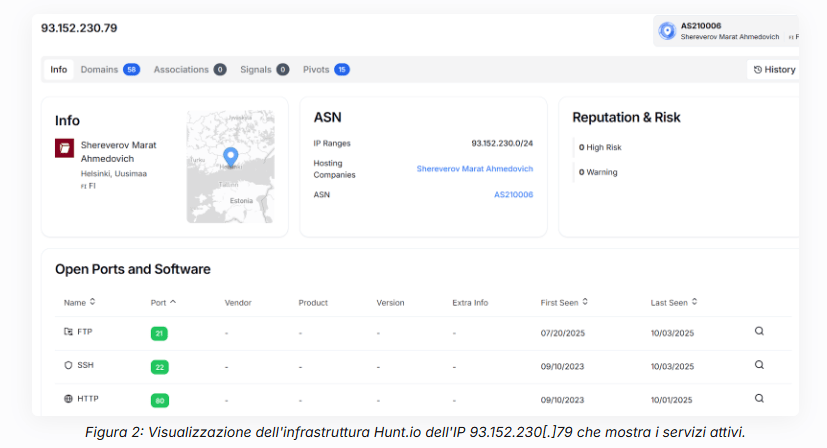The height and width of the screenshot is (448, 827).
Task: Click the FTP service icon
Action: [x=68, y=332]
